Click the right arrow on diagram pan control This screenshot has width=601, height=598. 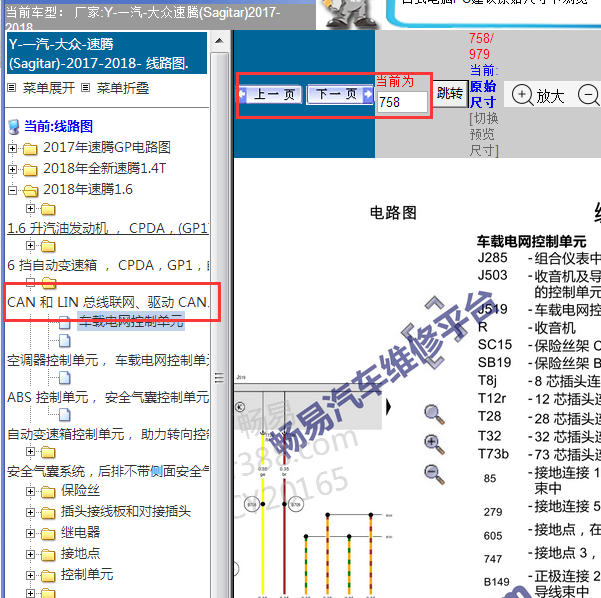pyautogui.click(x=461, y=331)
